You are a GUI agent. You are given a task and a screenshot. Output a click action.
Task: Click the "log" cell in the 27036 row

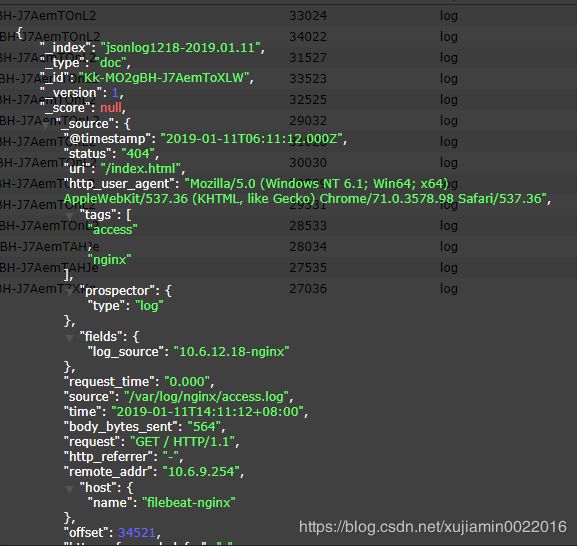[449, 288]
